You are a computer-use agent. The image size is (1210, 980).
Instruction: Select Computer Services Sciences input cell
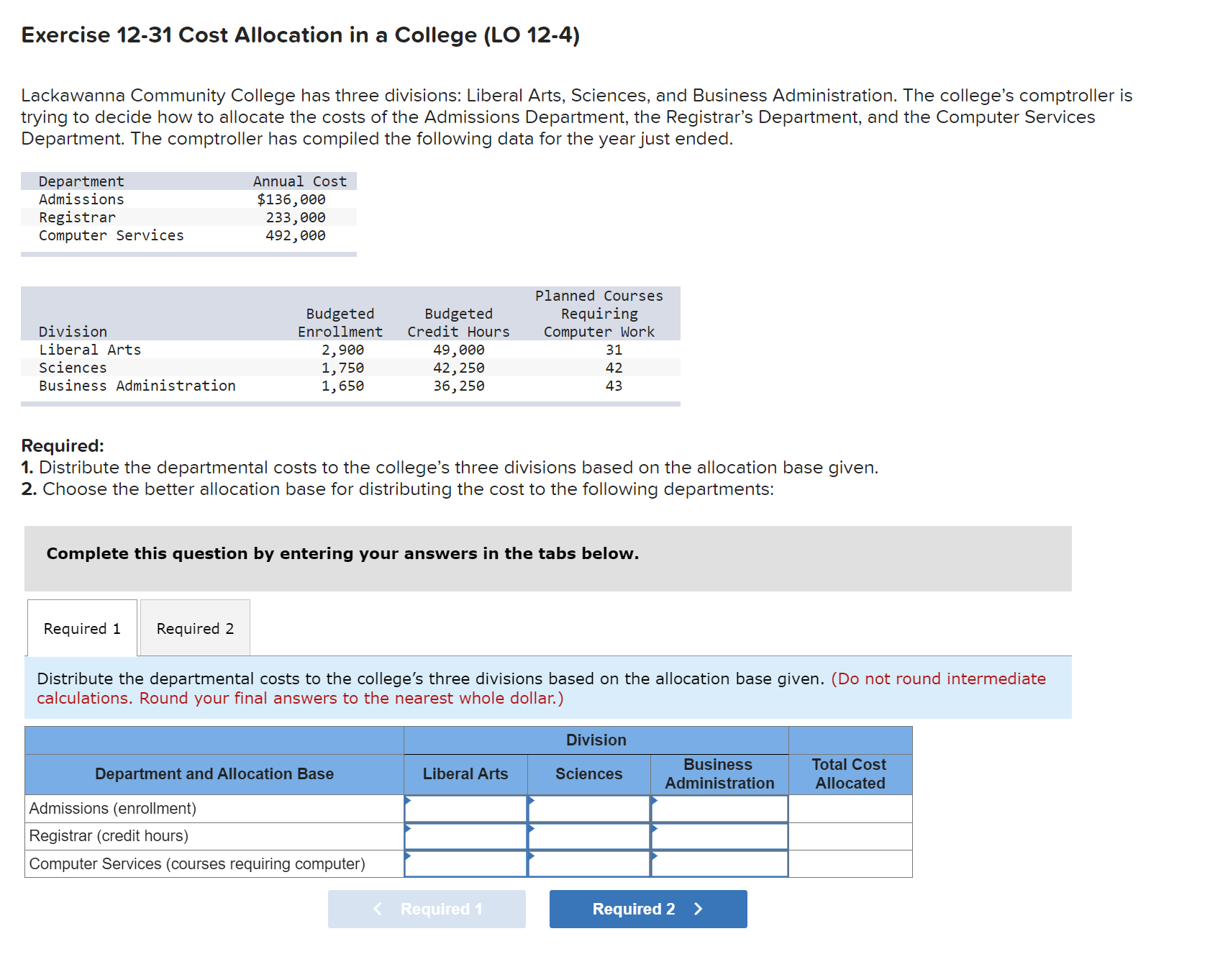click(x=589, y=863)
